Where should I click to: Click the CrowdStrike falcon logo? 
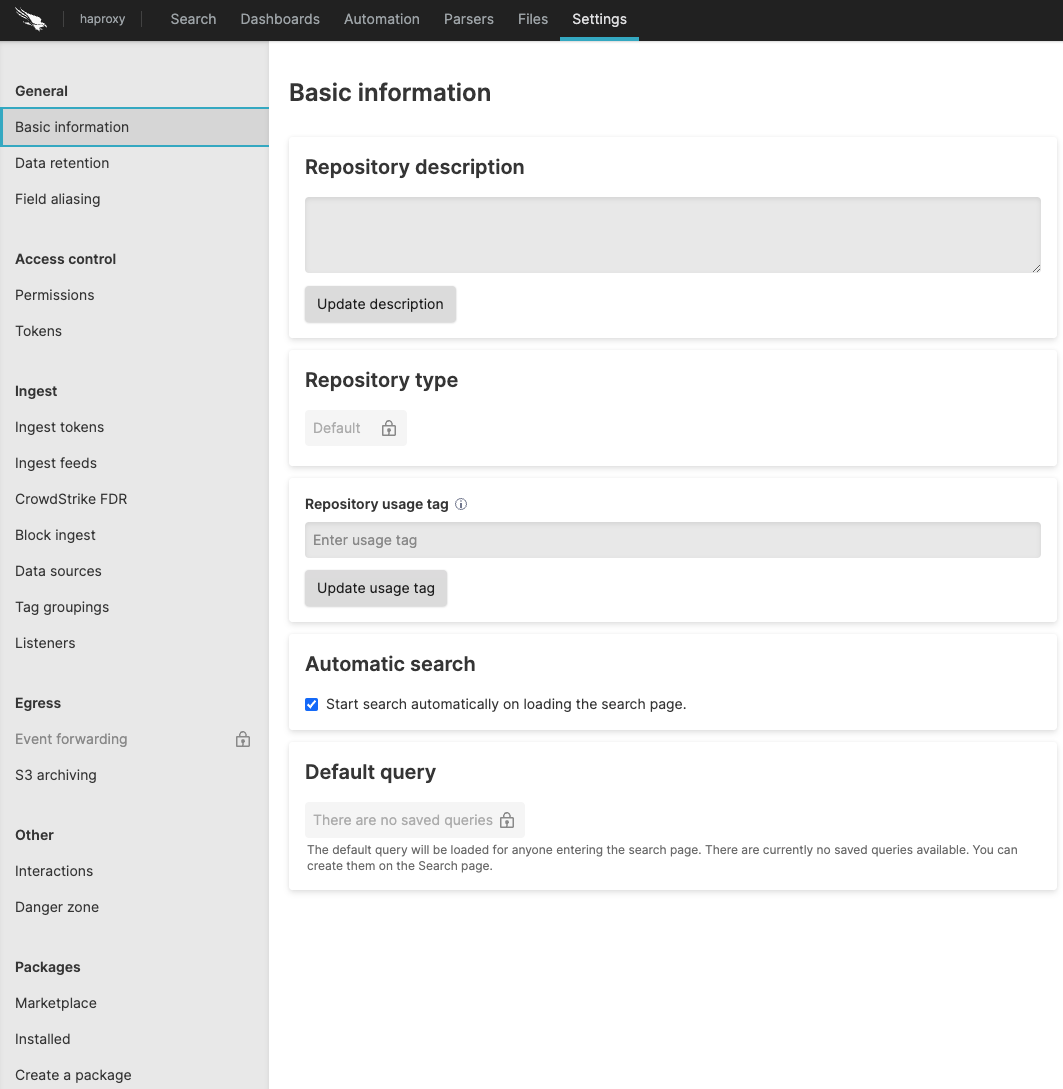30,19
